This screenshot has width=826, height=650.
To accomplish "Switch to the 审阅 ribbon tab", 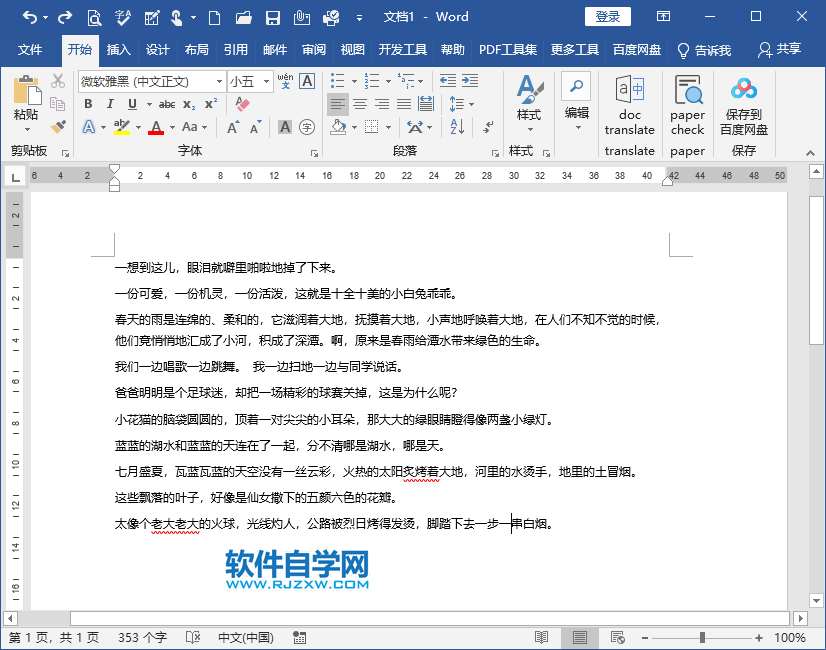I will [314, 49].
